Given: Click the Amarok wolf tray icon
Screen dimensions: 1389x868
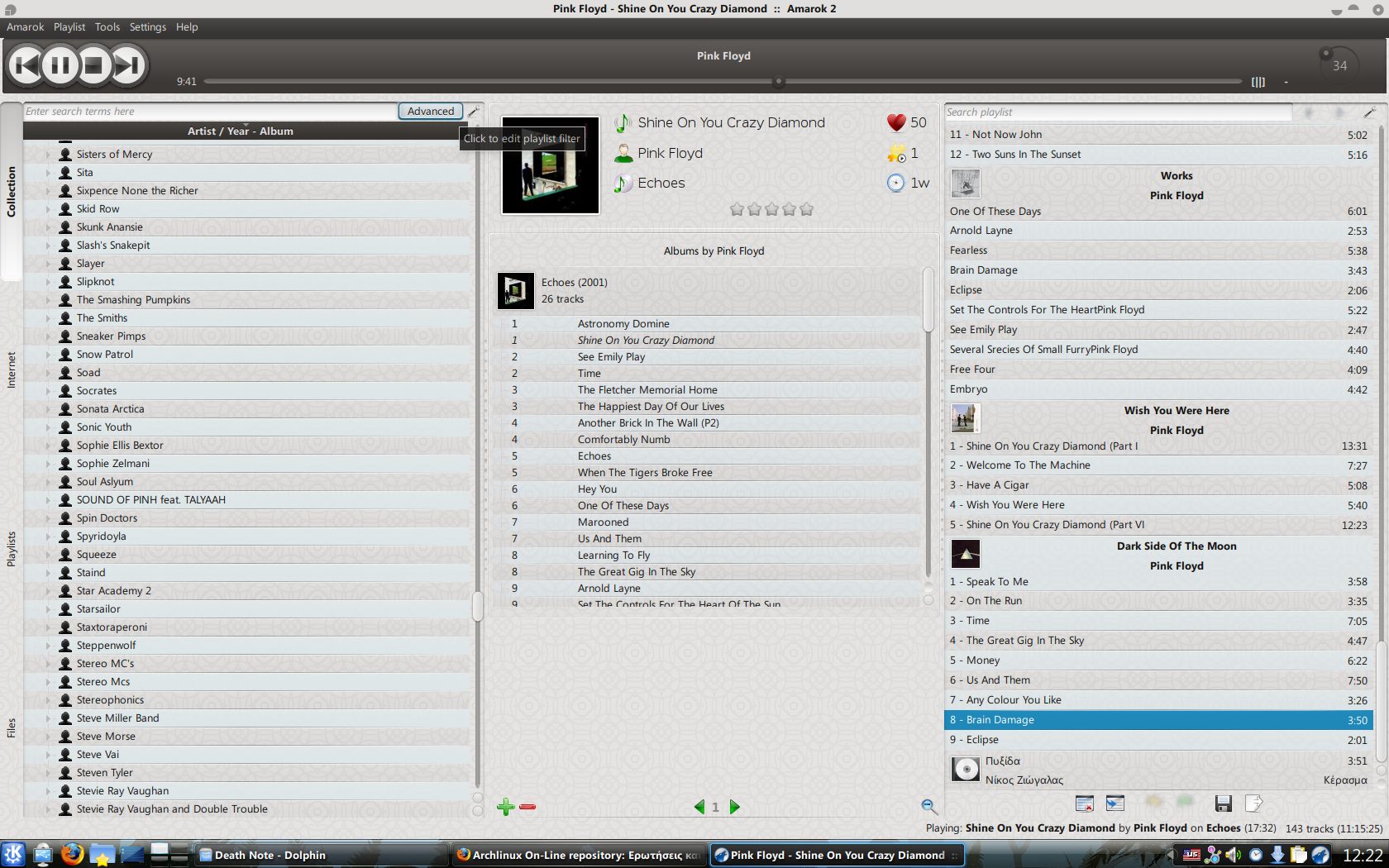Looking at the screenshot, I should [1320, 855].
